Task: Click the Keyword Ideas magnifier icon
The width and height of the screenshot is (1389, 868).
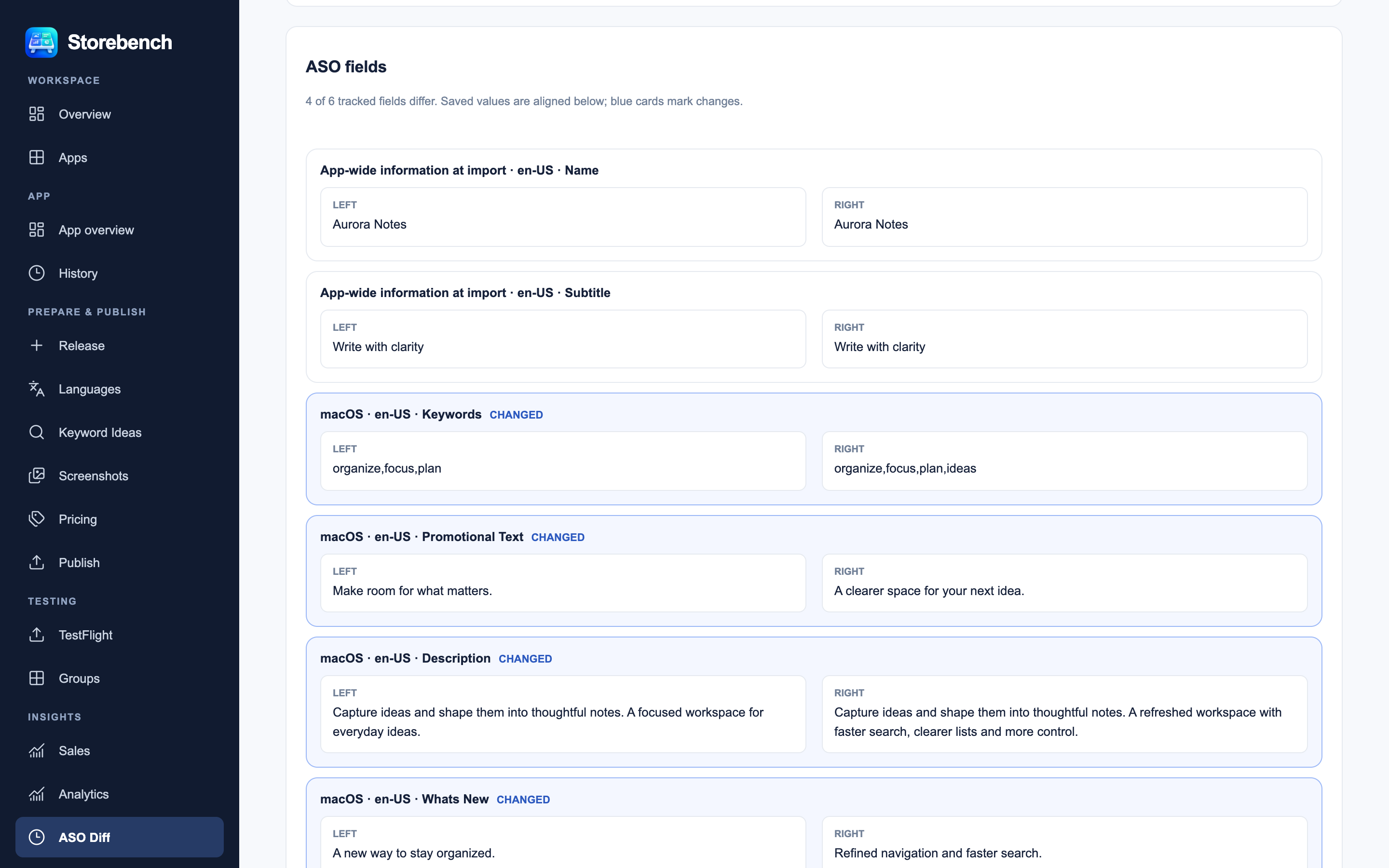Action: coord(37,432)
